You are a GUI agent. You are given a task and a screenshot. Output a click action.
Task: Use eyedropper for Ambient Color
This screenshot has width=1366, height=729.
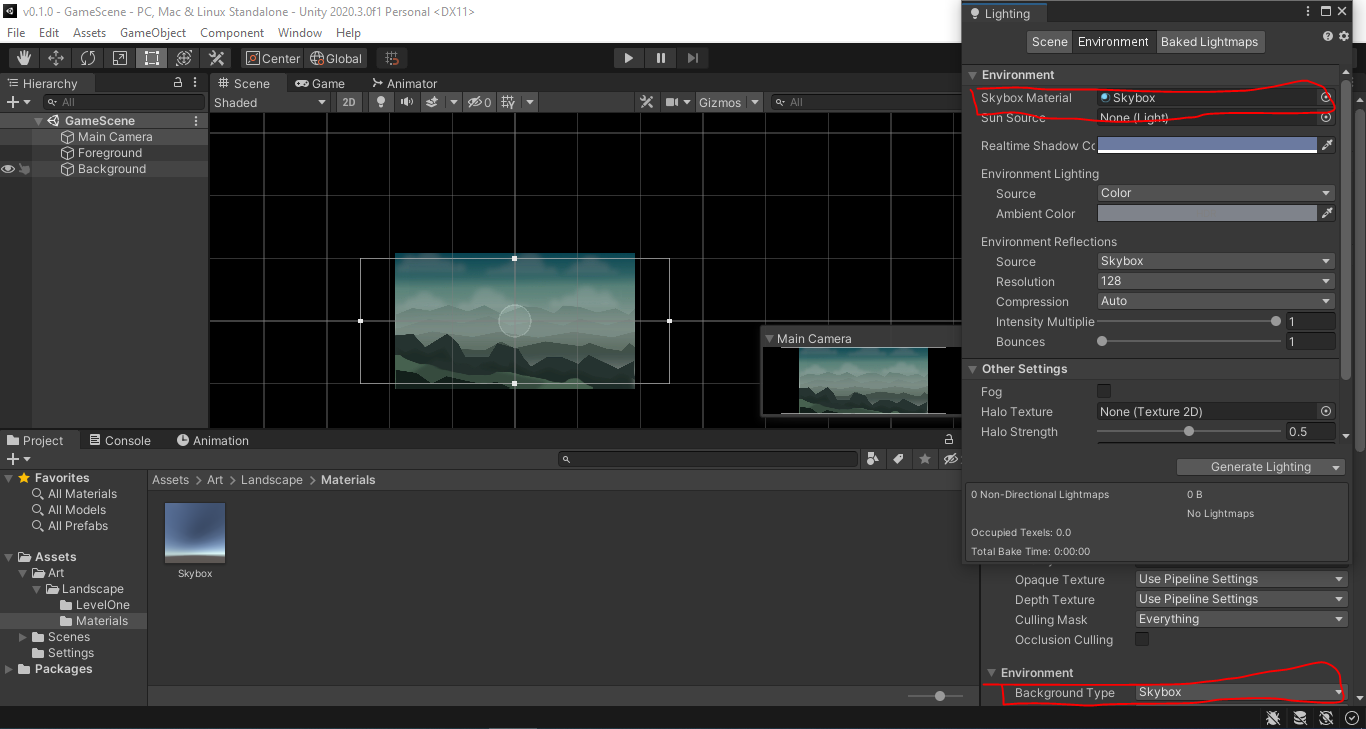tap(1327, 213)
